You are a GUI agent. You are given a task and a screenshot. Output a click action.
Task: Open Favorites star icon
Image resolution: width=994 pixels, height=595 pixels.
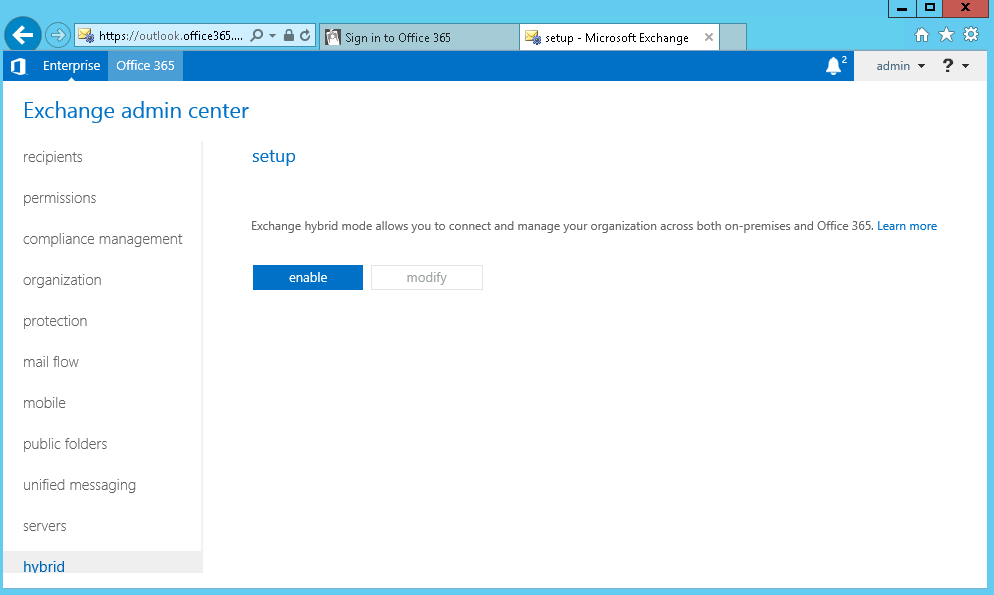coord(946,35)
